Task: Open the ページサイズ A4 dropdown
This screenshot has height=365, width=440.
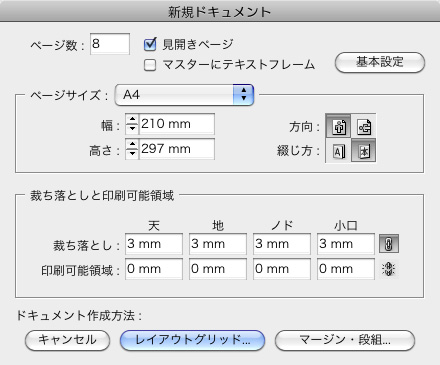Action: point(184,95)
